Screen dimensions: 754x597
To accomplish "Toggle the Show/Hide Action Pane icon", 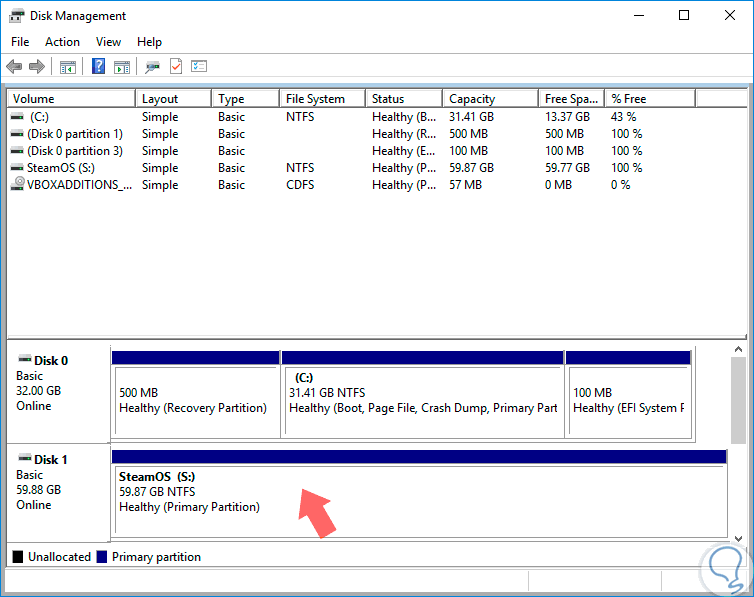I will (122, 67).
